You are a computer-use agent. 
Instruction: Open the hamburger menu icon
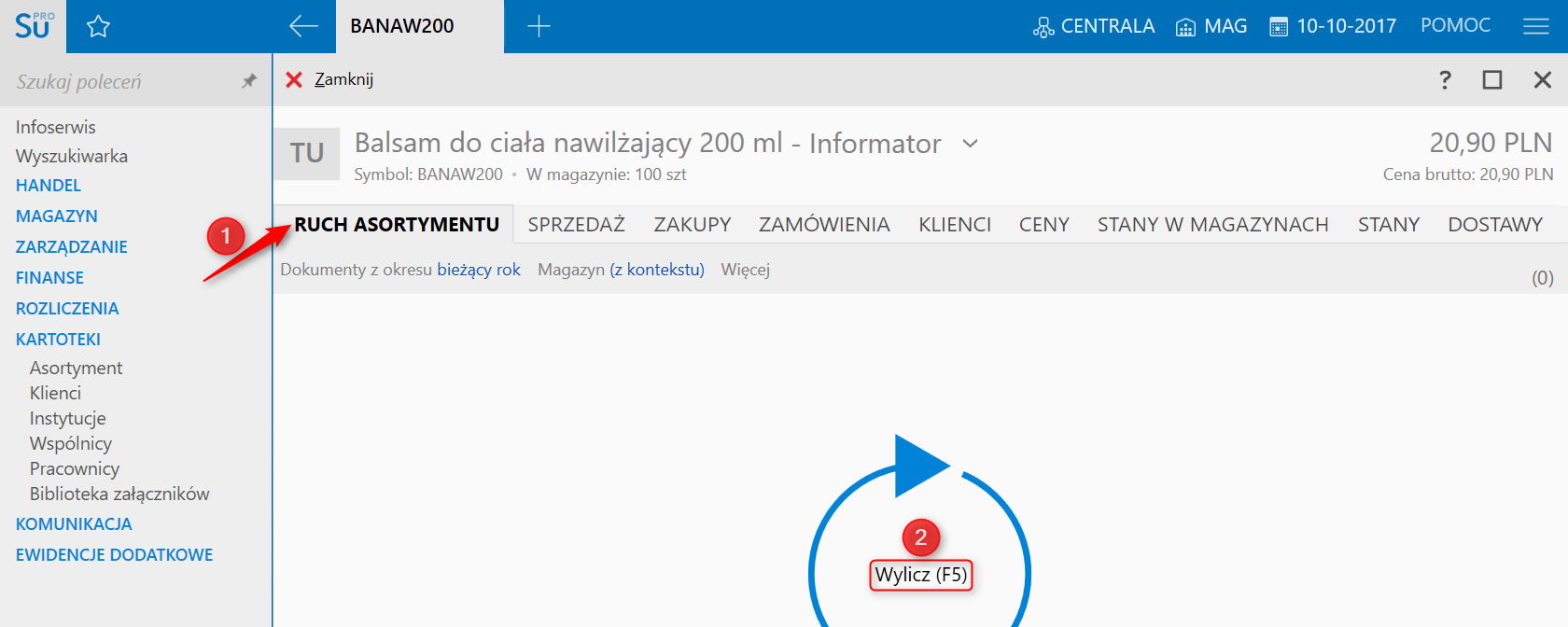click(1535, 26)
